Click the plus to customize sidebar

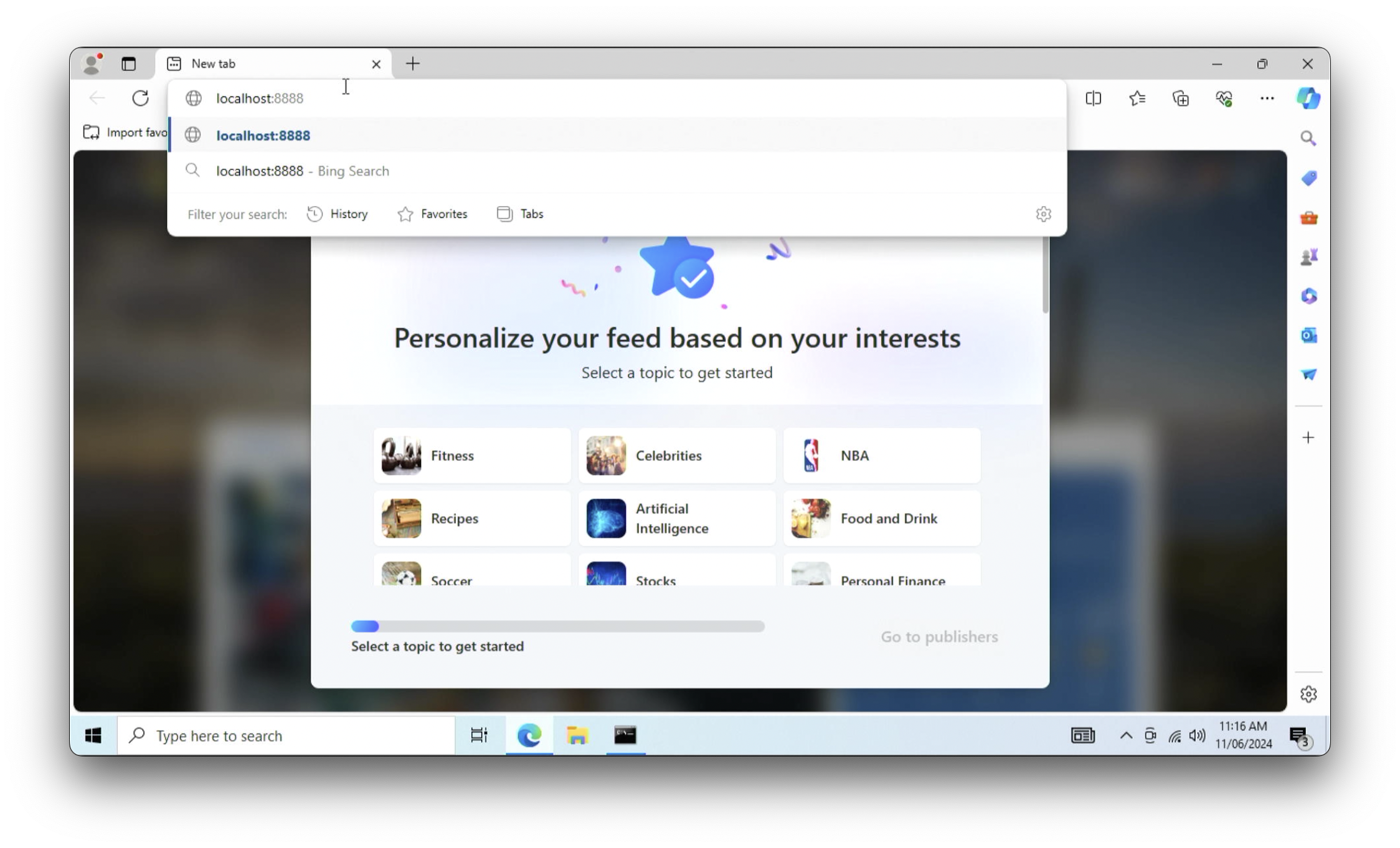click(1308, 438)
